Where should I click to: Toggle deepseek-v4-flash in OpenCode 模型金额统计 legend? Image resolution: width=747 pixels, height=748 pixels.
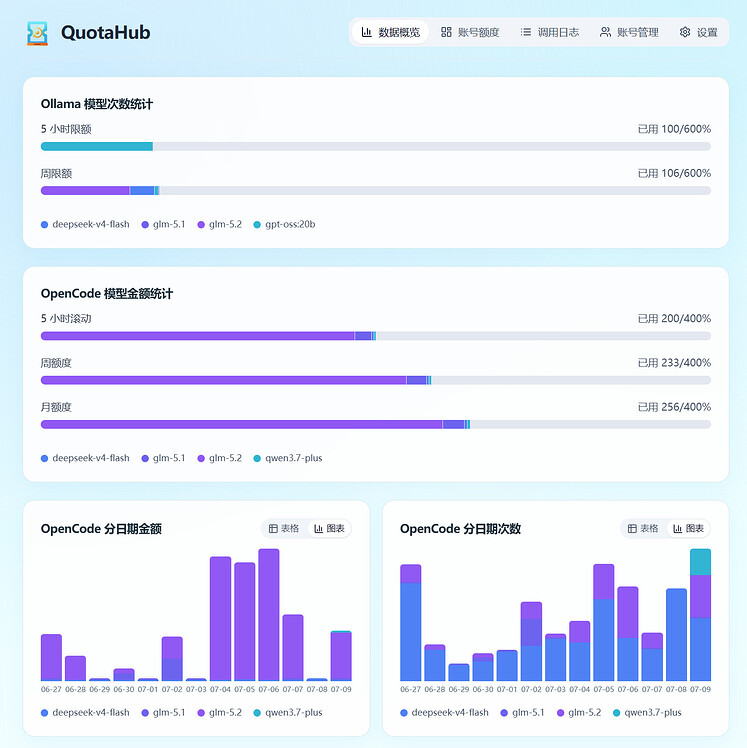point(85,458)
